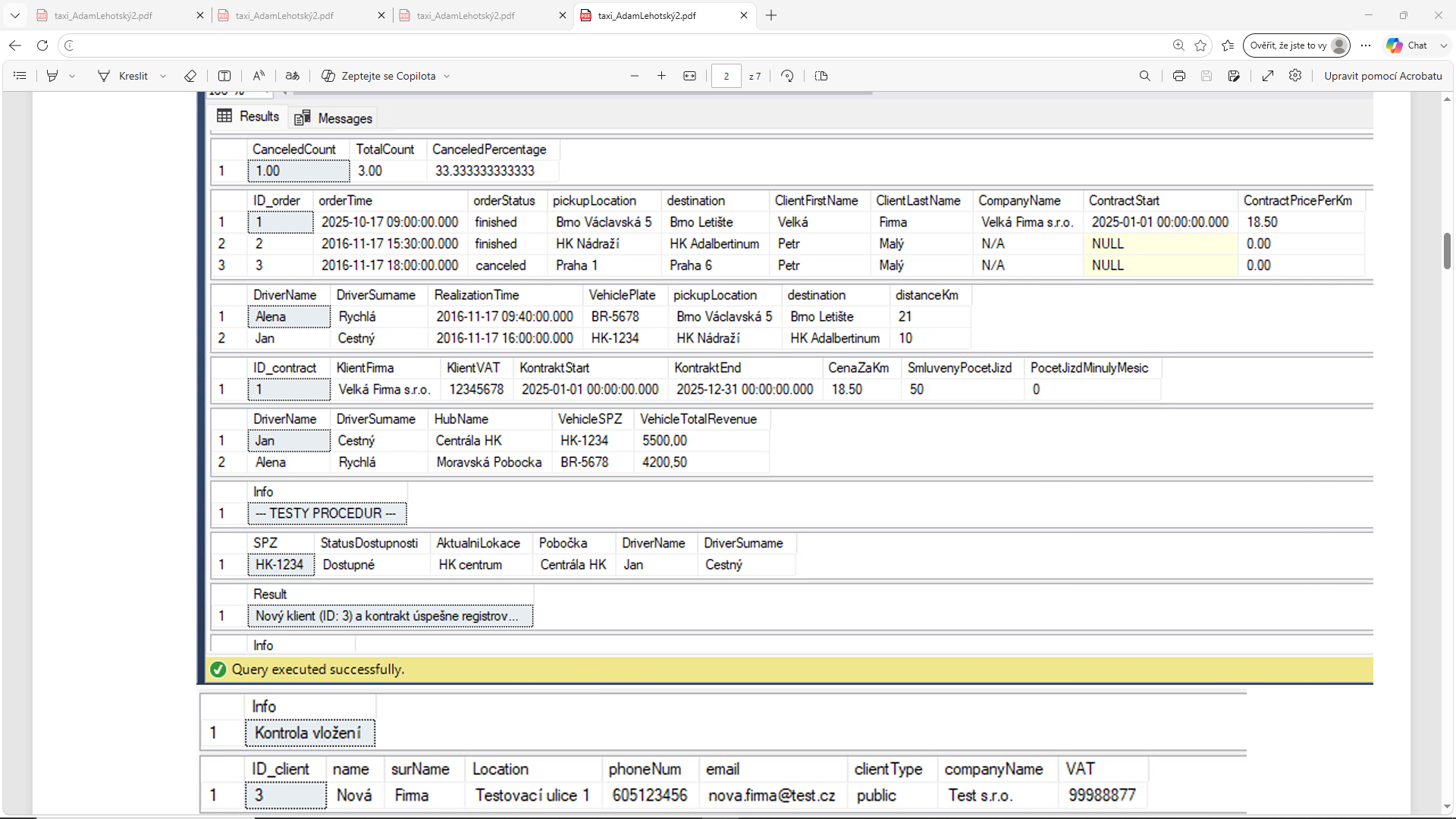Image resolution: width=1456 pixels, height=819 pixels.
Task: Expand the Copilot ask dropdown
Action: tap(447, 76)
